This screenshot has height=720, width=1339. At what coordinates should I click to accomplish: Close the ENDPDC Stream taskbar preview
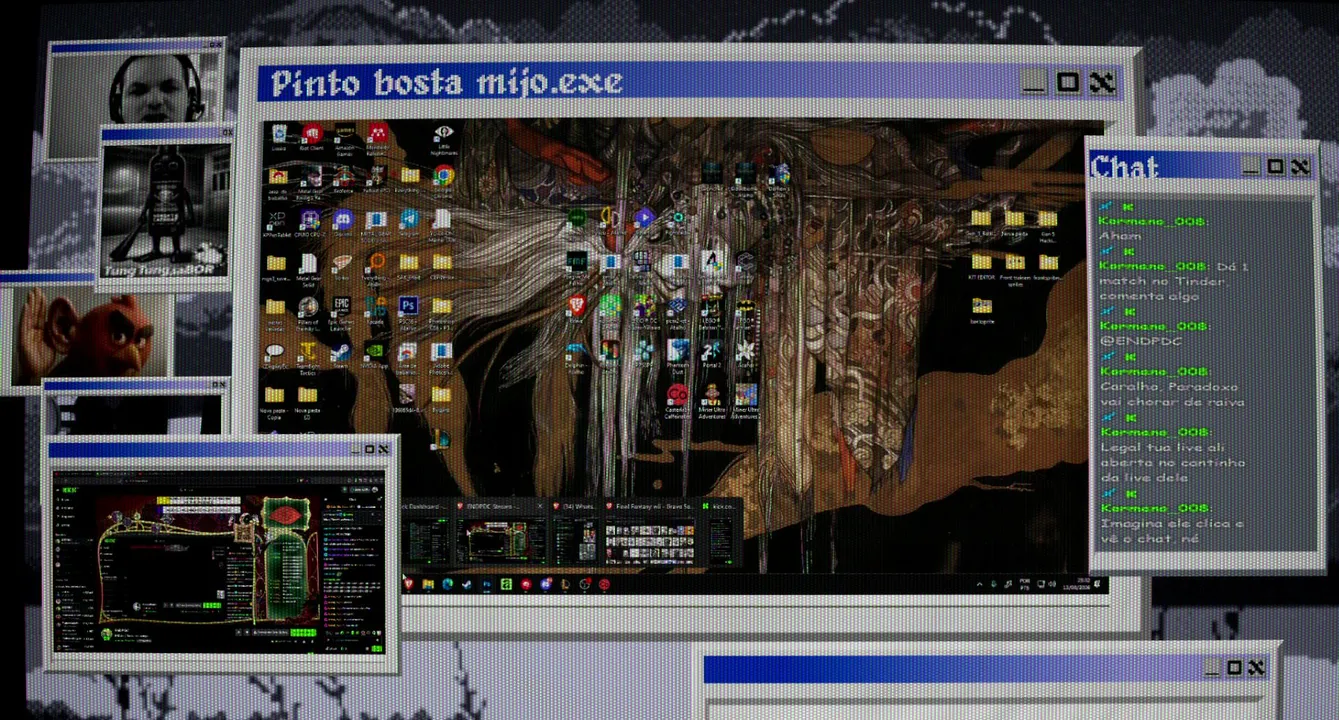click(x=541, y=506)
